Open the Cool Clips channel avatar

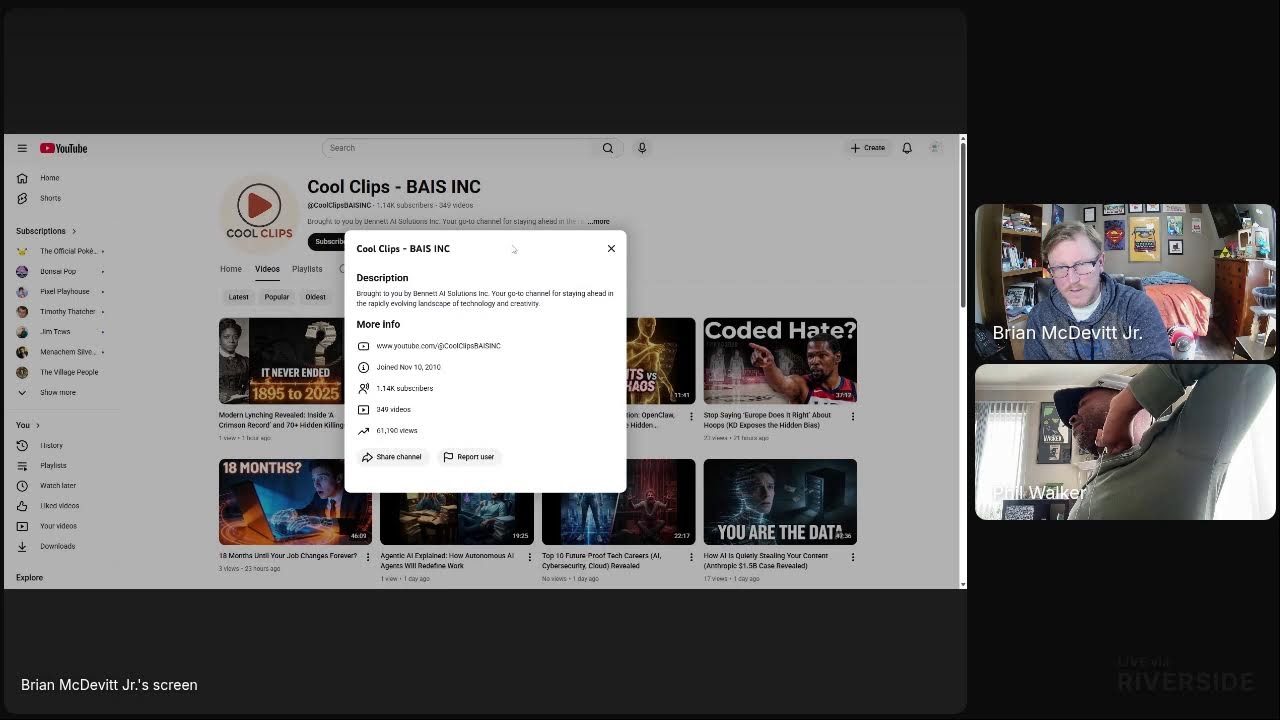point(259,213)
